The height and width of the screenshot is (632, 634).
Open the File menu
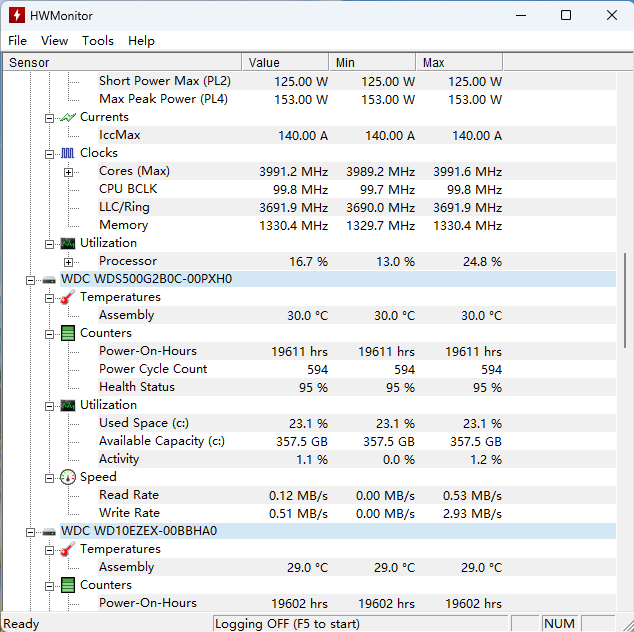[x=17, y=41]
